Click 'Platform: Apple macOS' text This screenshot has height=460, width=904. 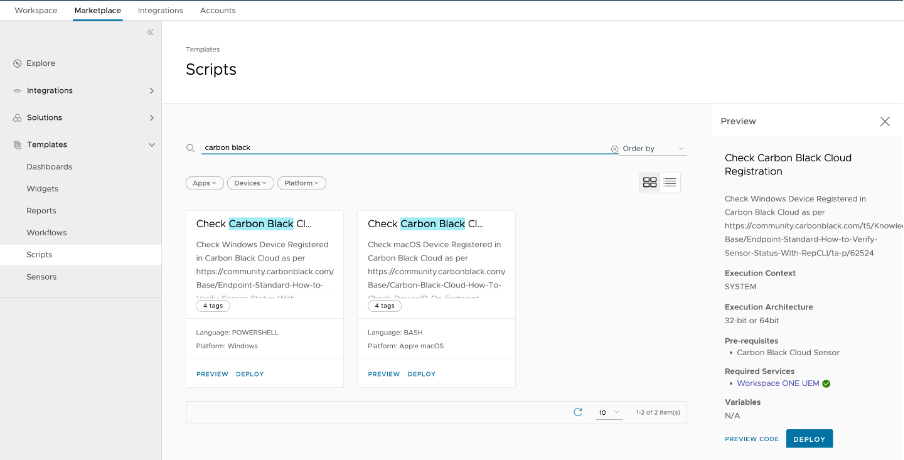click(x=406, y=346)
